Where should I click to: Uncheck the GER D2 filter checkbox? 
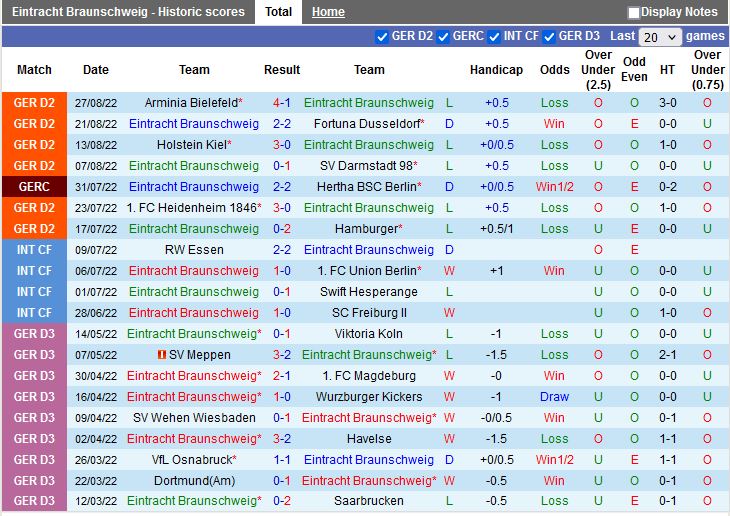pos(382,37)
